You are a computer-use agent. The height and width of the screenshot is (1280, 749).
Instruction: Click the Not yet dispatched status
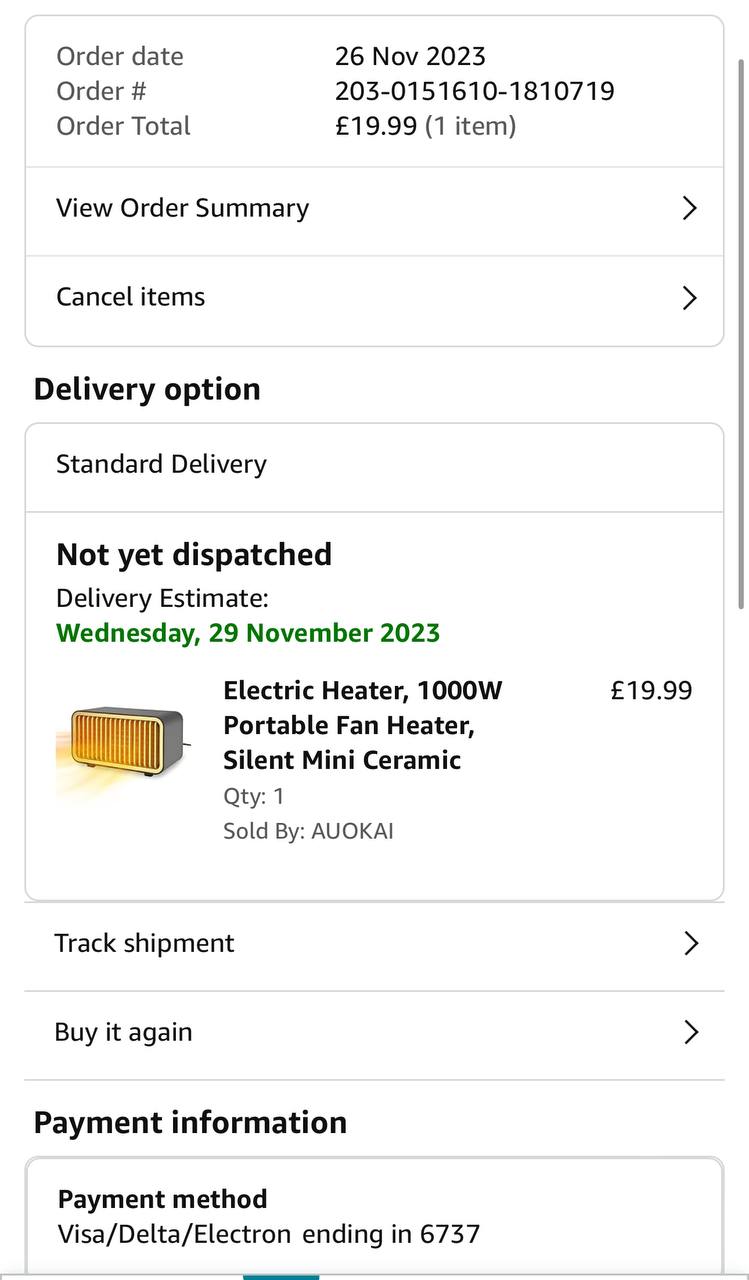pos(194,554)
